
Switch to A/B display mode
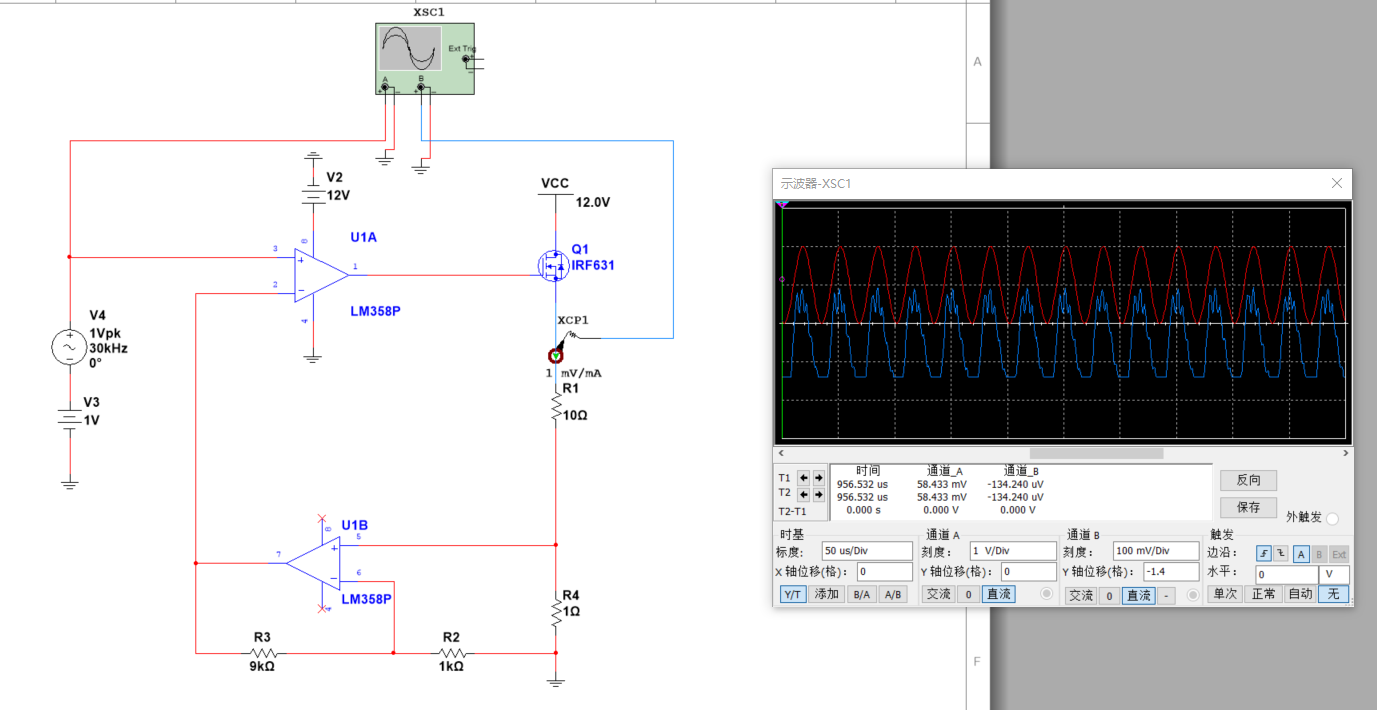point(892,594)
